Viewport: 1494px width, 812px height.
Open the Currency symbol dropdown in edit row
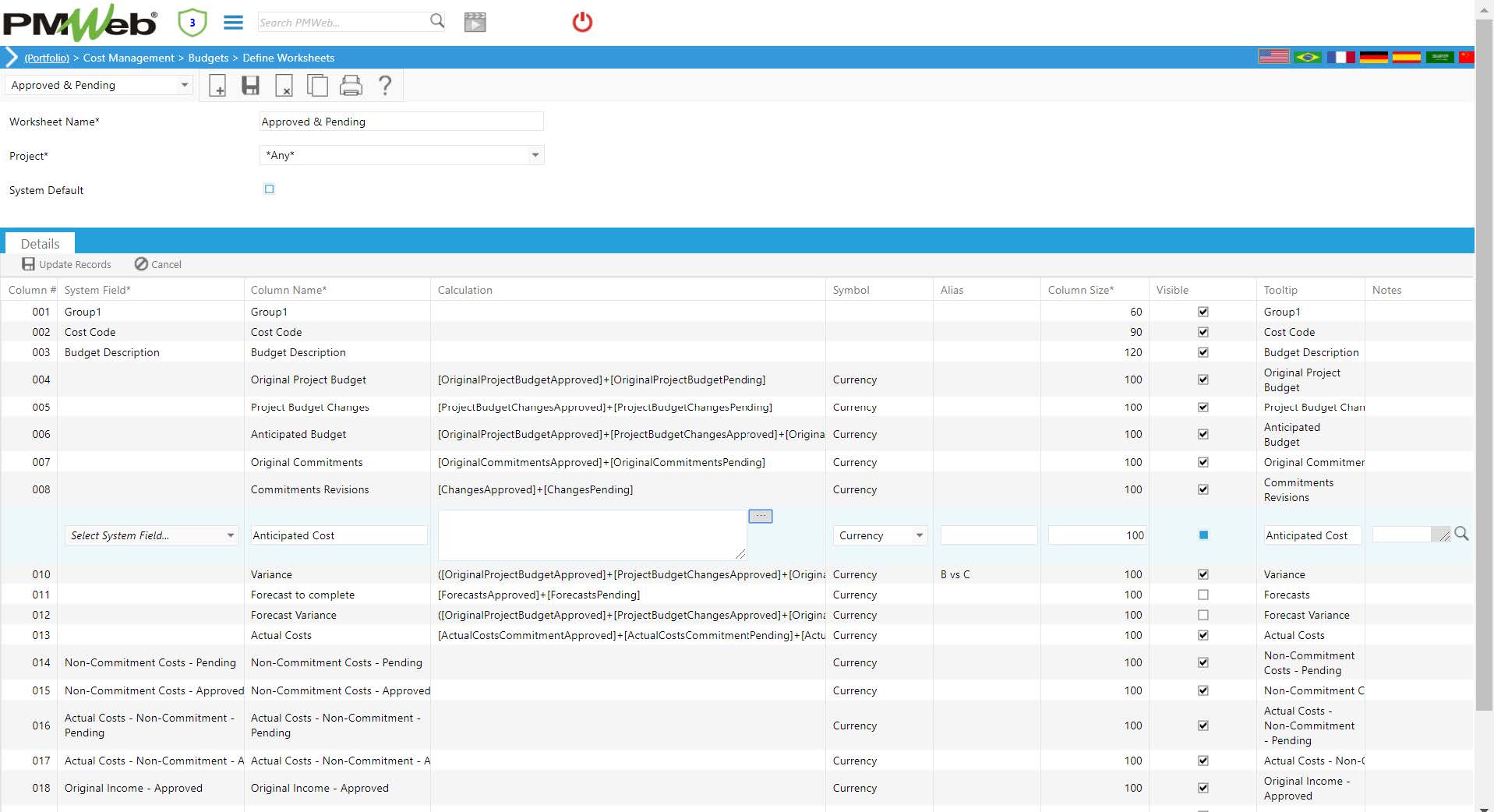pyautogui.click(x=880, y=535)
